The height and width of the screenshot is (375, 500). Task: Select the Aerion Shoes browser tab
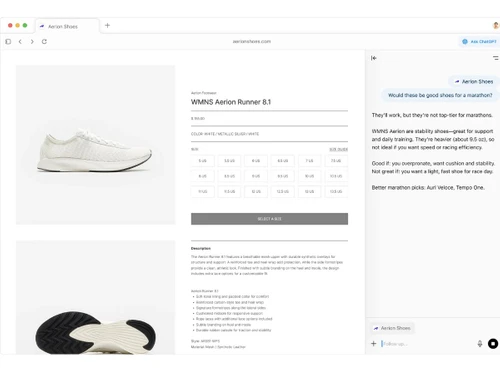67,26
